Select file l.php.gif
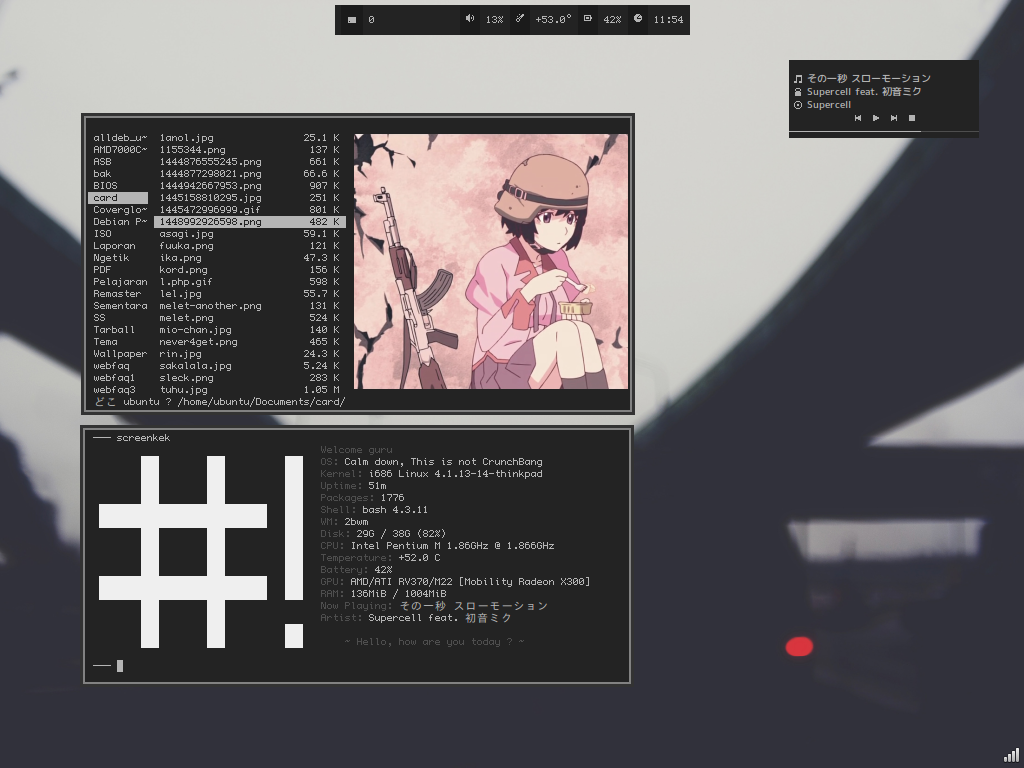 (185, 282)
